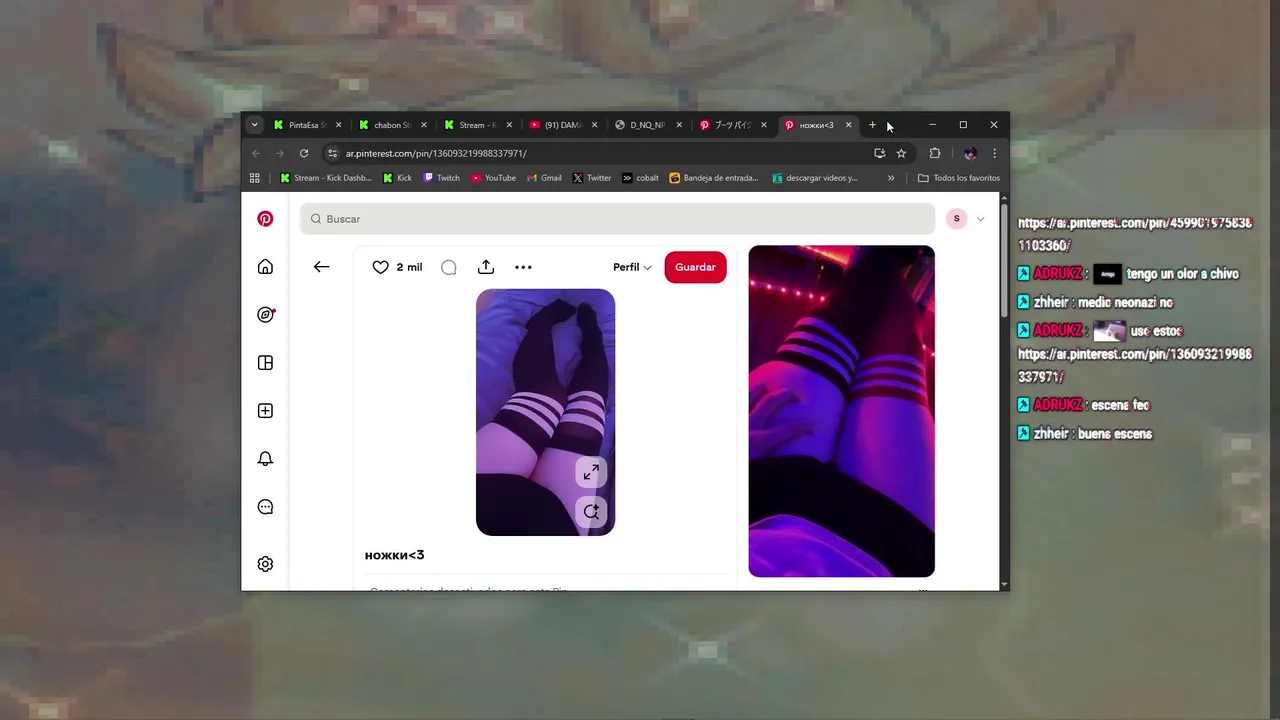Switch to the PintaEsa tab

(x=308, y=125)
